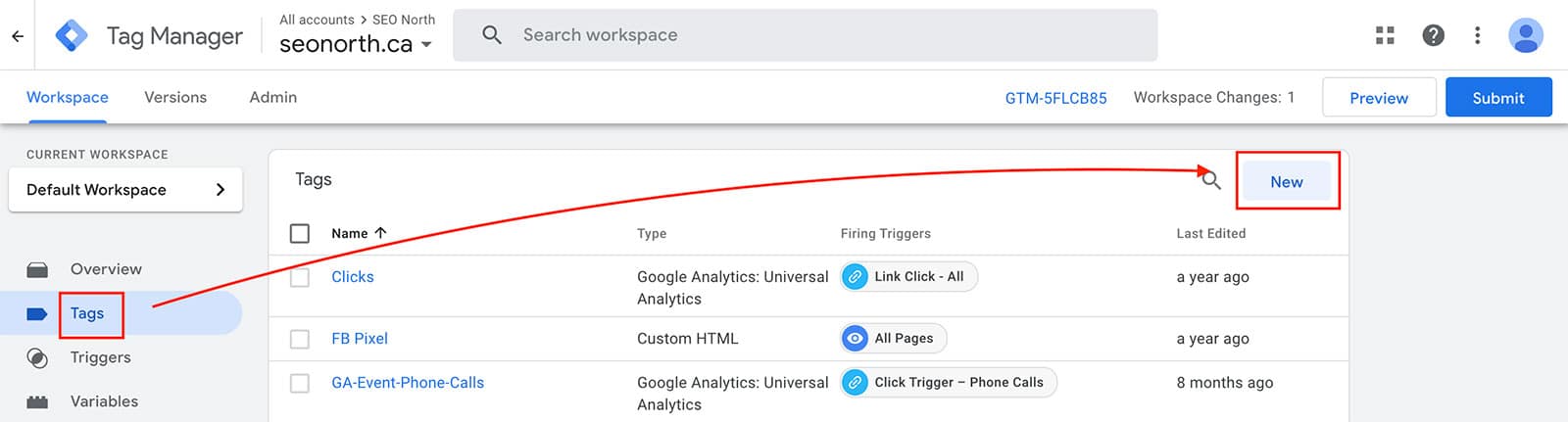Open the three-dot more options menu
Viewport: 1568px width, 422px height.
1477,35
